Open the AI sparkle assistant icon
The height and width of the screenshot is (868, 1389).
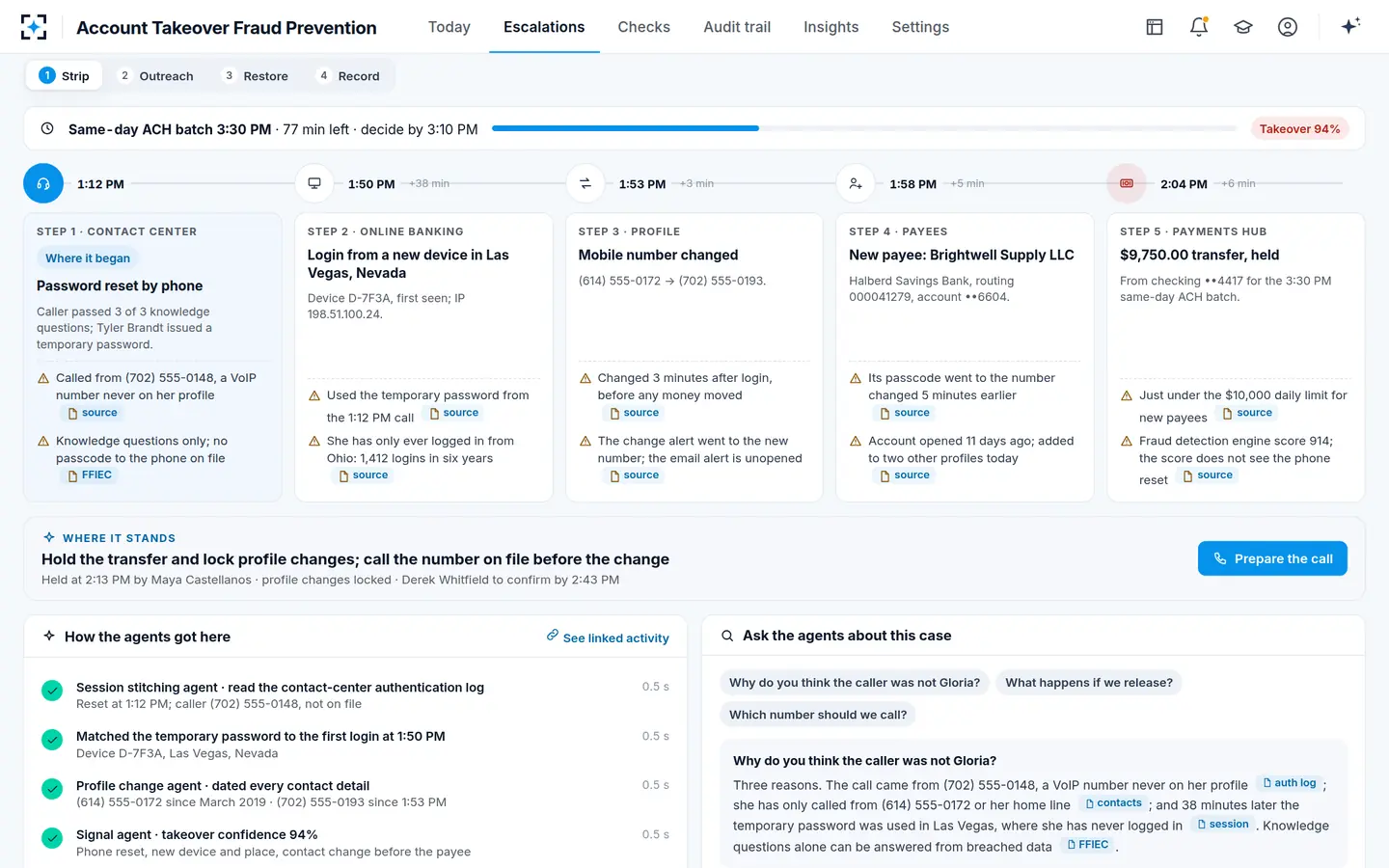[1350, 26]
